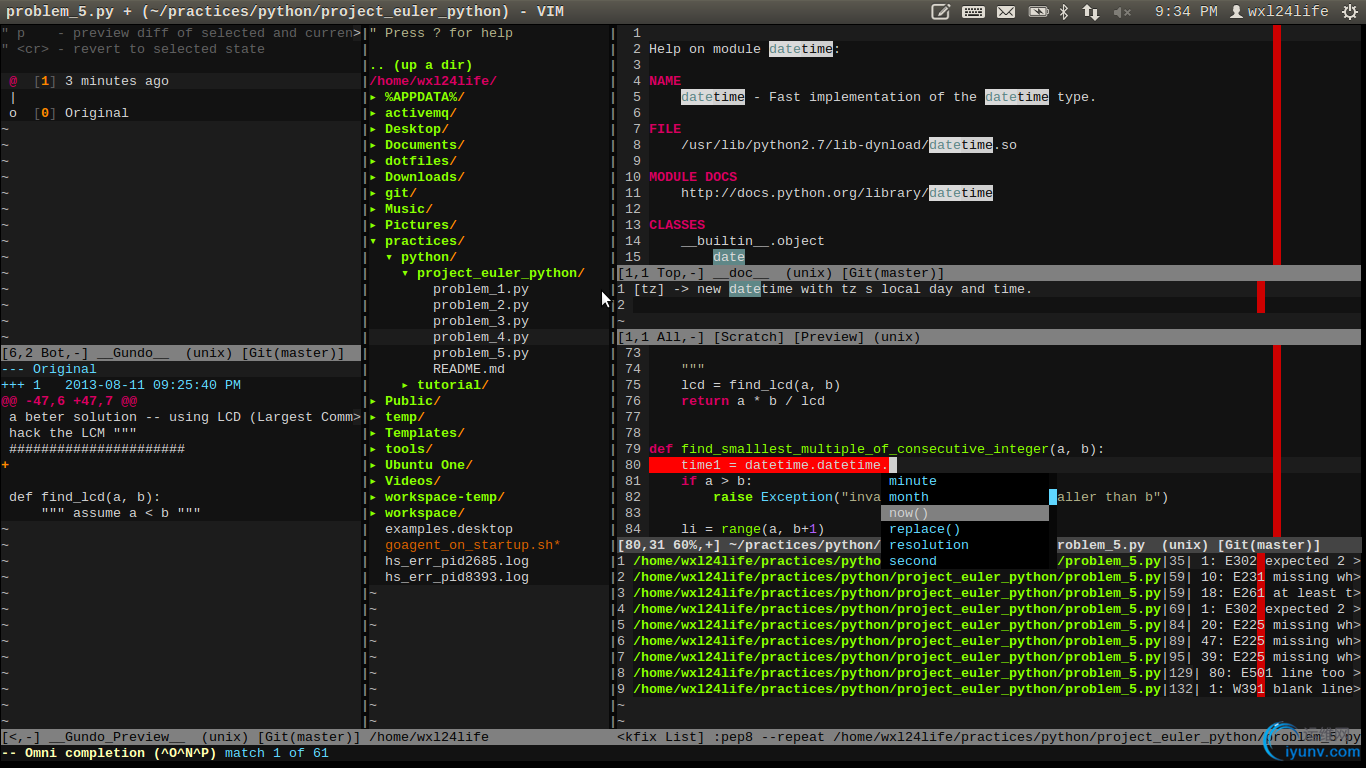Choose 'minute' in the completion popup
This screenshot has height=768, width=1366.
coord(965,481)
